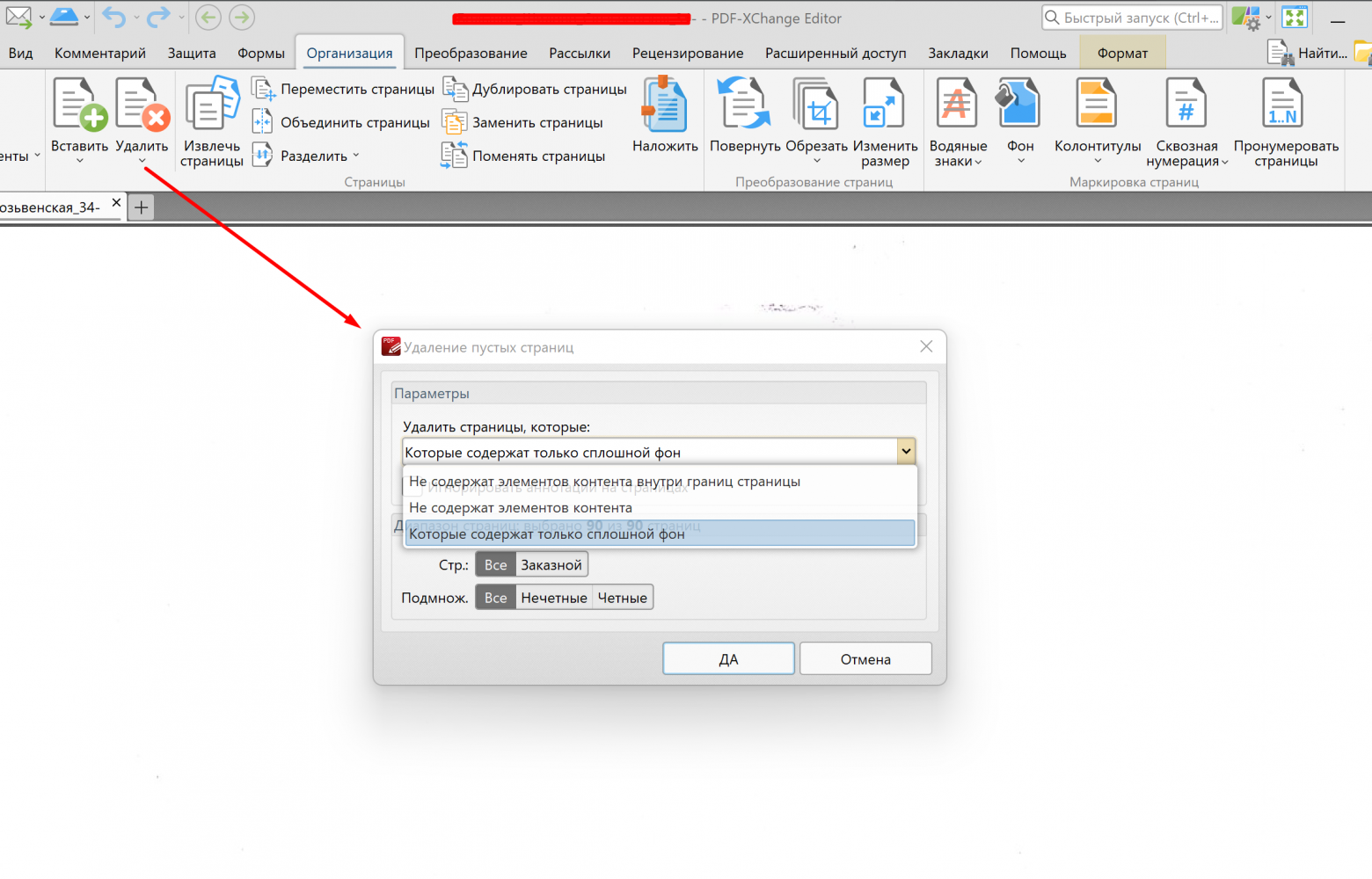Click the ДА button
1372x879 pixels.
[x=728, y=658]
